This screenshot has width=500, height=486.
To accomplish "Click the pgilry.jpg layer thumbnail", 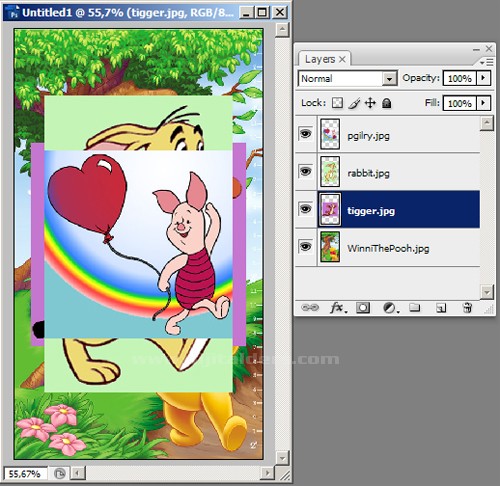I will point(330,134).
